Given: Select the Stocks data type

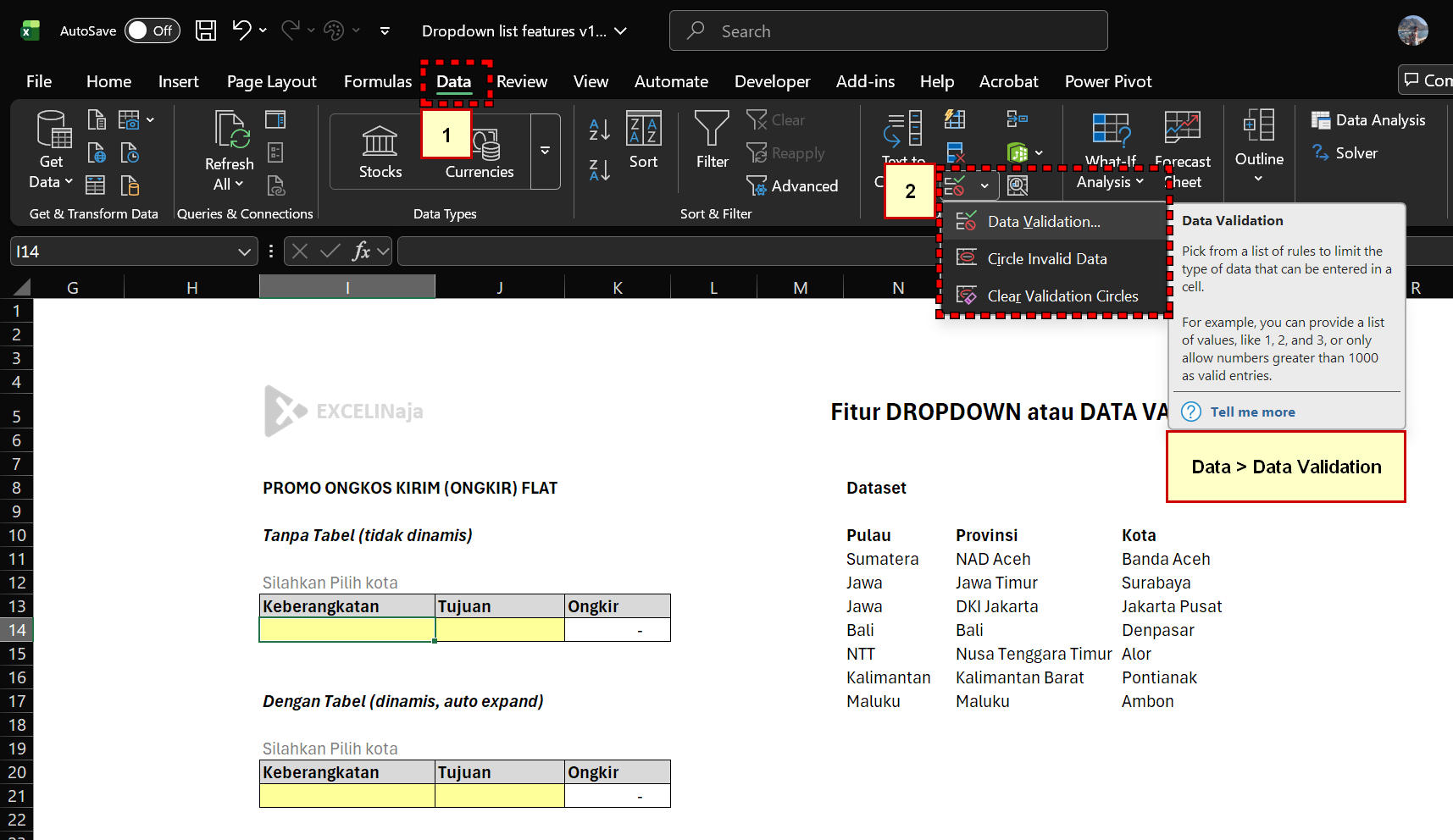Looking at the screenshot, I should pos(380,151).
